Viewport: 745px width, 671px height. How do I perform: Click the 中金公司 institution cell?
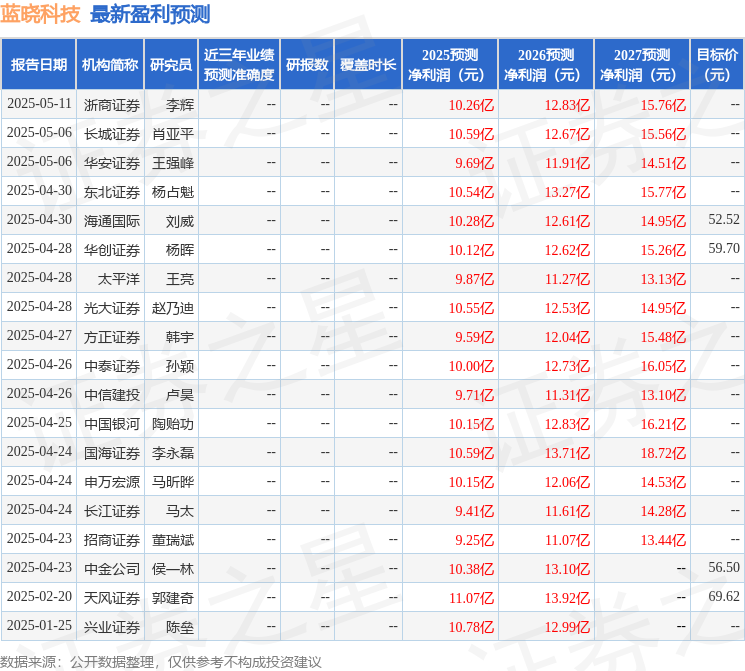(x=112, y=569)
